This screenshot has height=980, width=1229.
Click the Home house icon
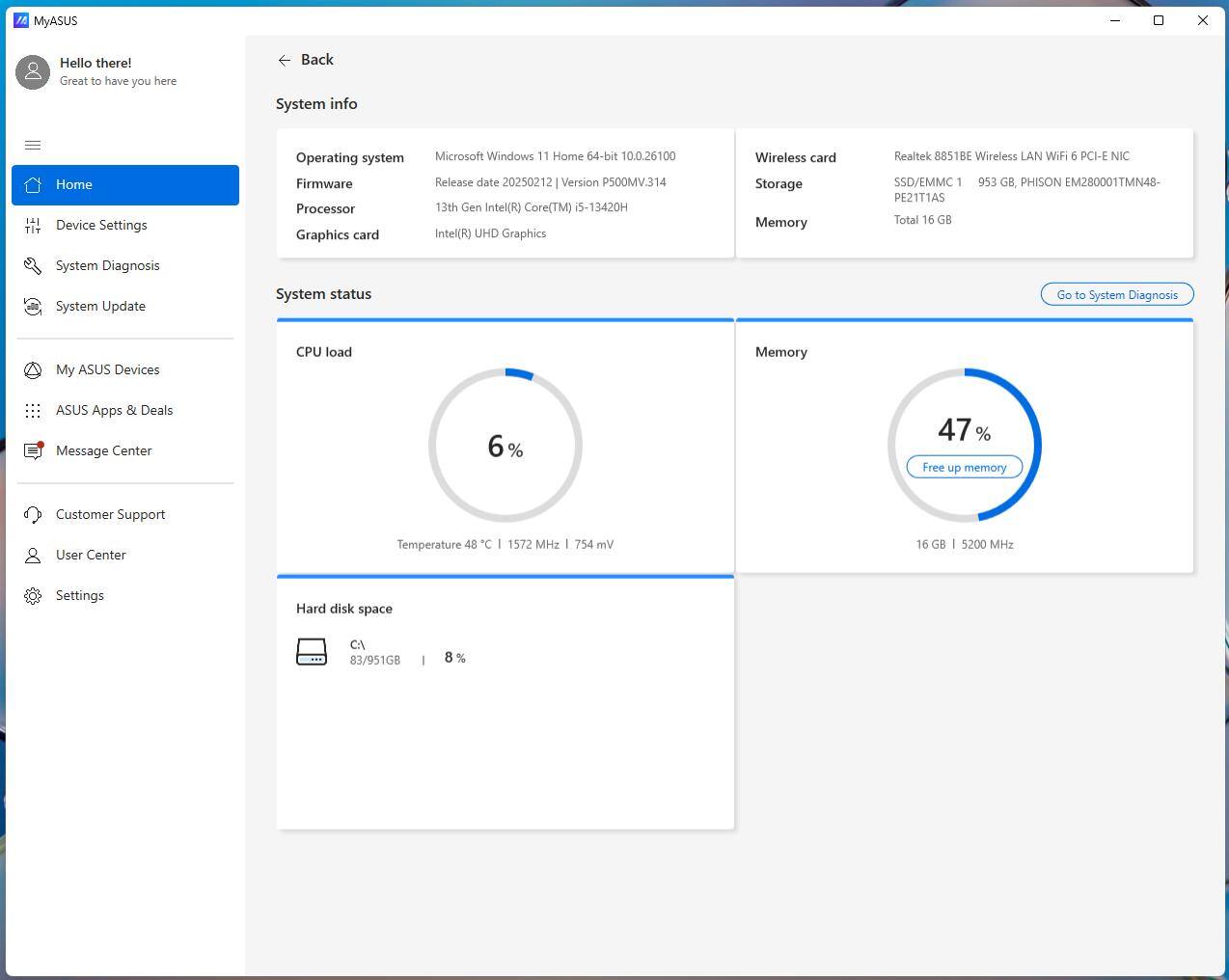33,185
